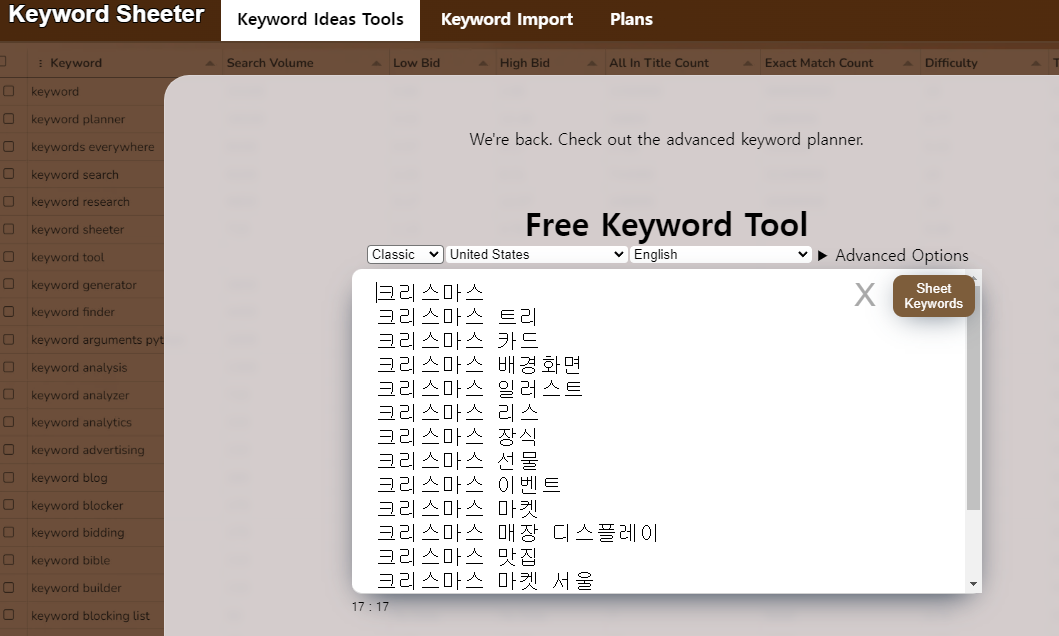This screenshot has height=636, width=1059.
Task: Open the Plans tab
Action: click(x=631, y=20)
